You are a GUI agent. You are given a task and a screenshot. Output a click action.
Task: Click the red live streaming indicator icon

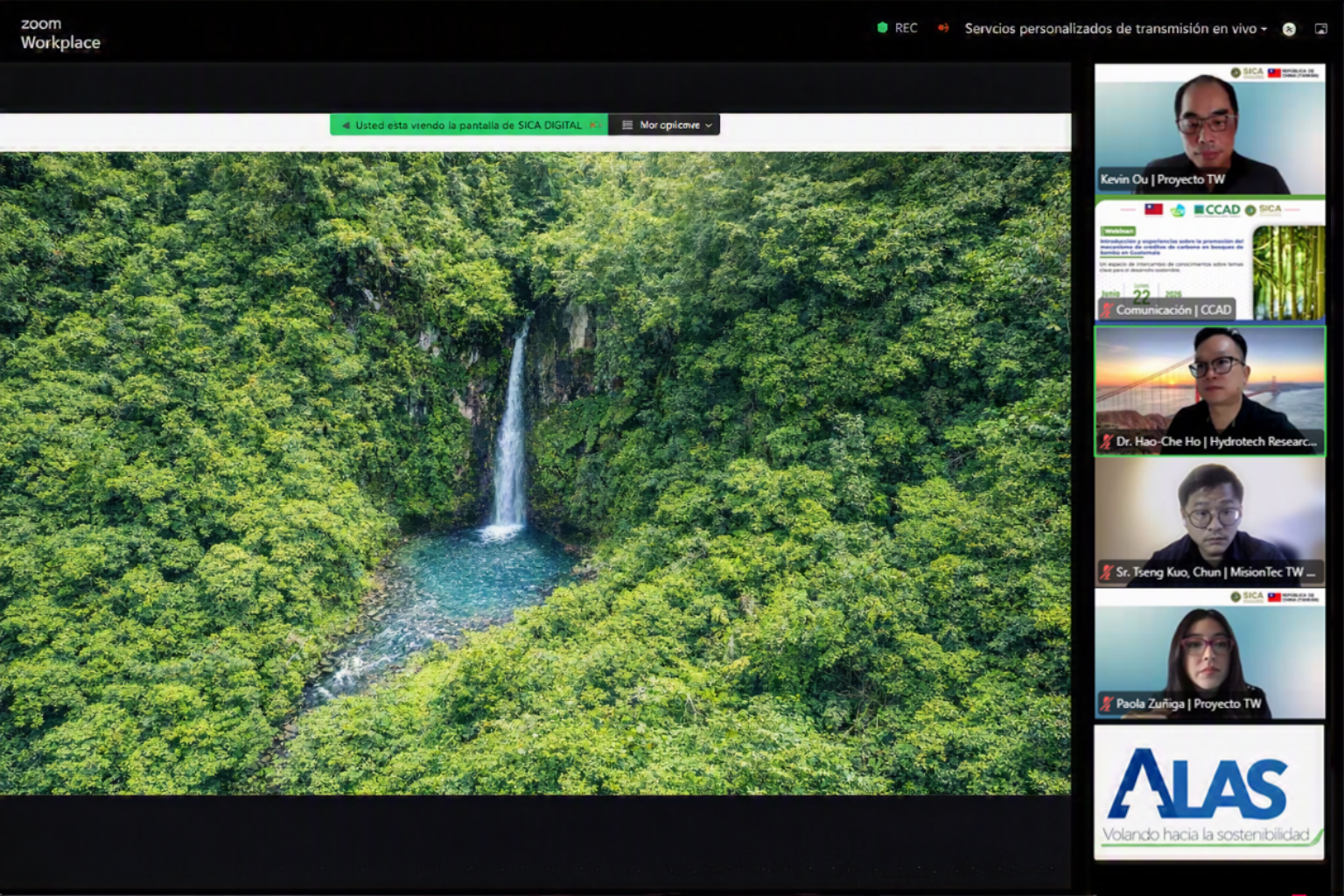click(x=943, y=28)
